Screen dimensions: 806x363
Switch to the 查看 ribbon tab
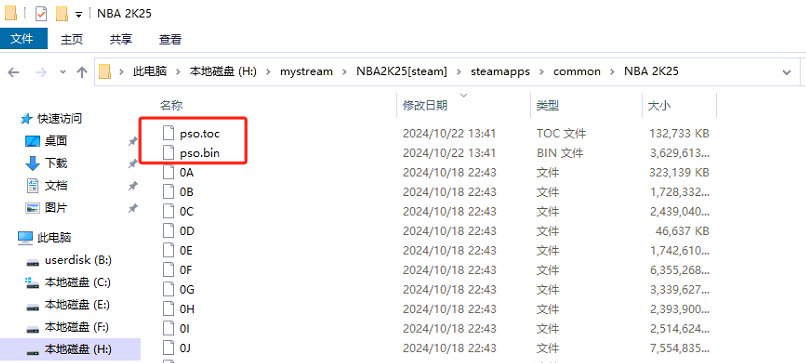170,39
